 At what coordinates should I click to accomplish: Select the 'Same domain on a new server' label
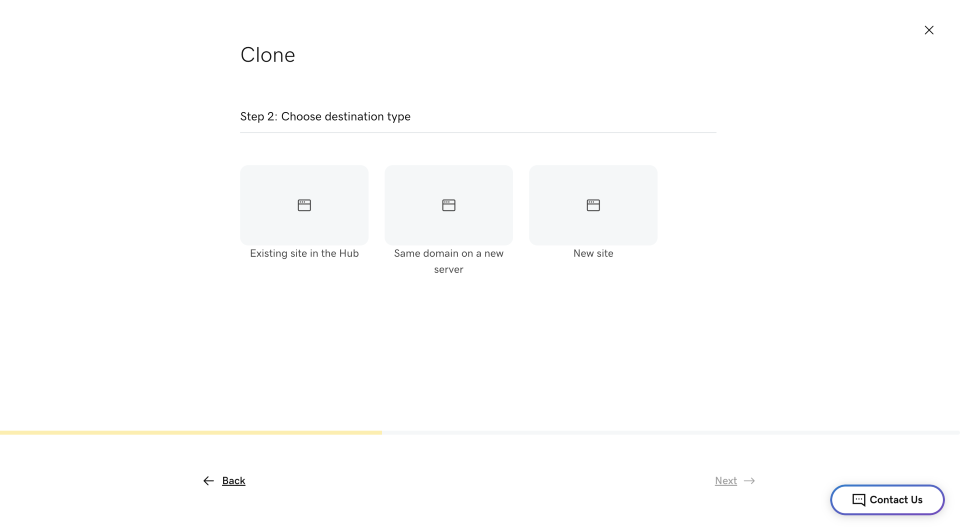(449, 261)
